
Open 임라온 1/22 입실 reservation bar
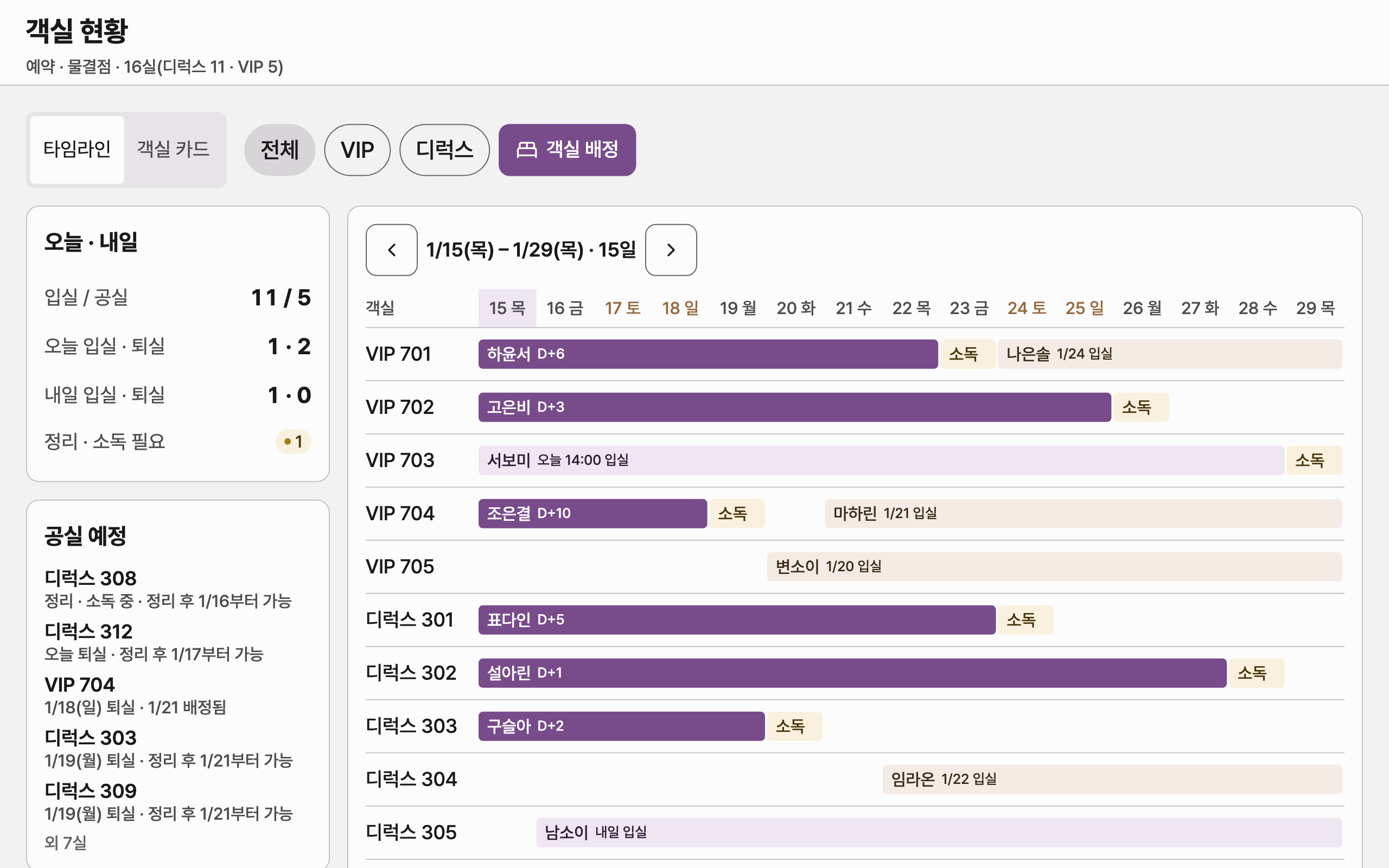coord(1112,780)
